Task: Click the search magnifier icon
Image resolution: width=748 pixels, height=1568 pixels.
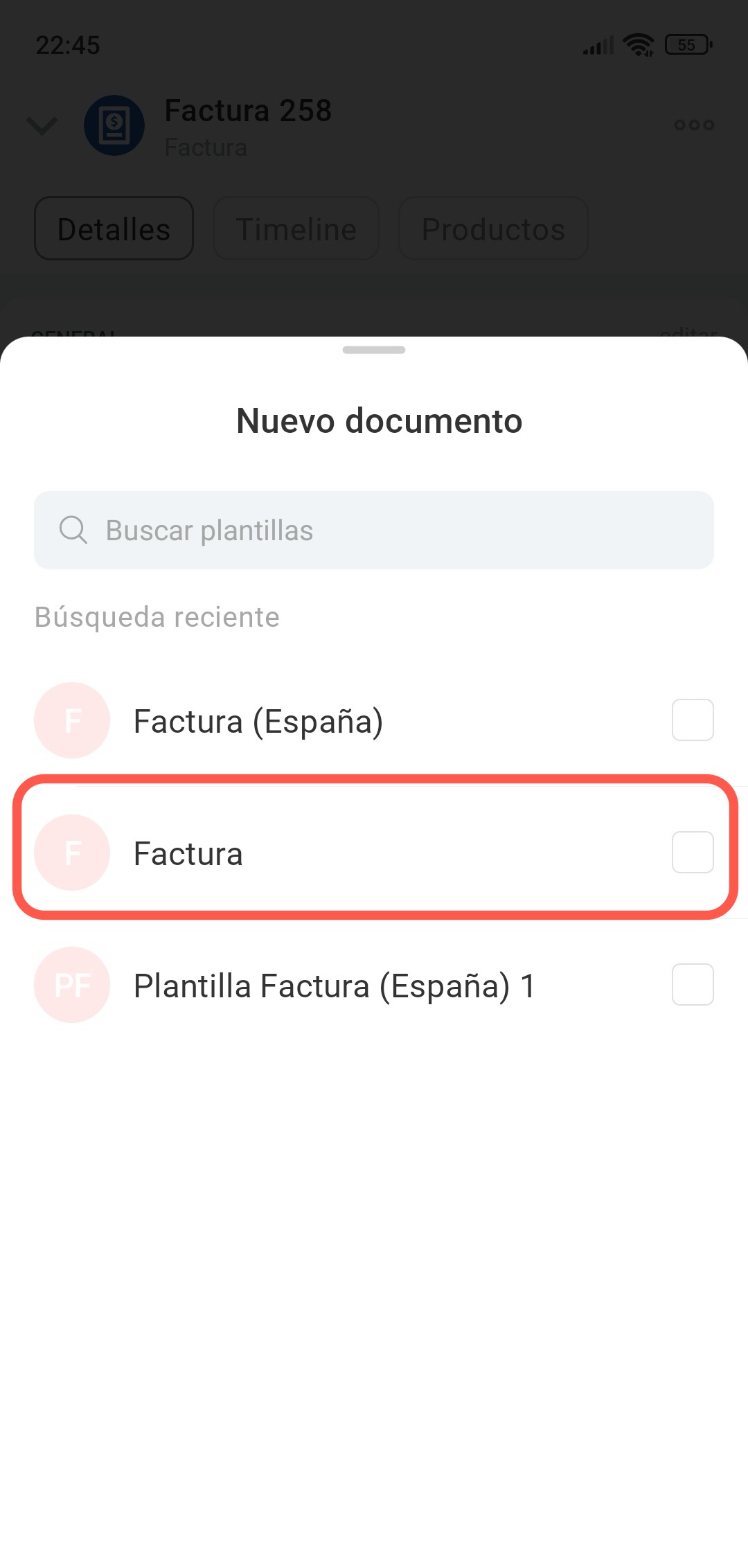Action: coord(73,531)
